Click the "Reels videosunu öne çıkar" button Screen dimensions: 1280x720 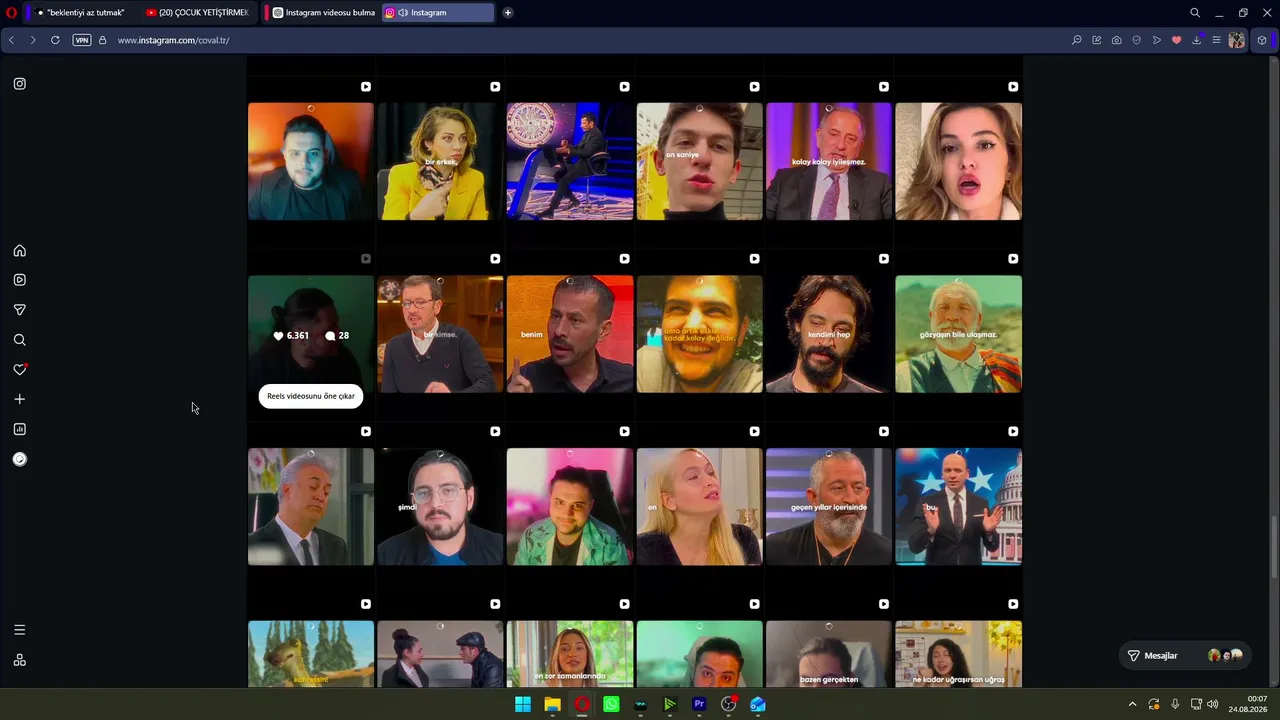point(311,396)
